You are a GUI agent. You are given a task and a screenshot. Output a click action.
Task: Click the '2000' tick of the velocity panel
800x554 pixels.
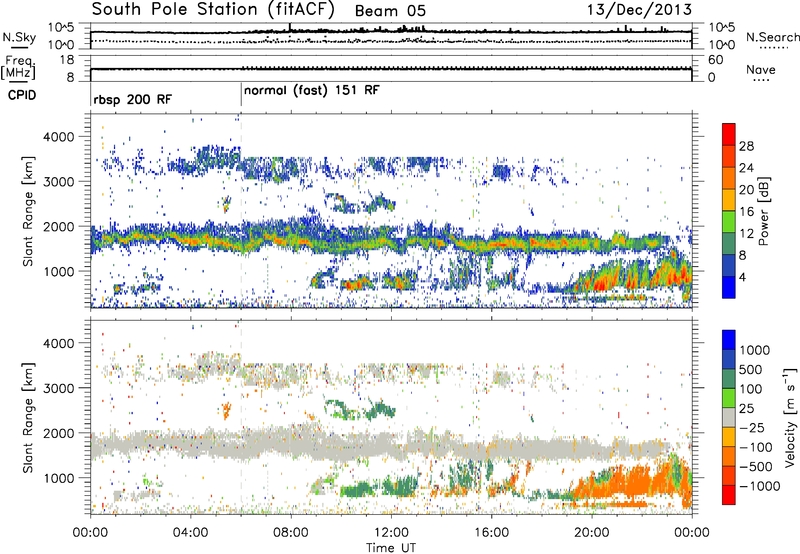click(x=58, y=433)
